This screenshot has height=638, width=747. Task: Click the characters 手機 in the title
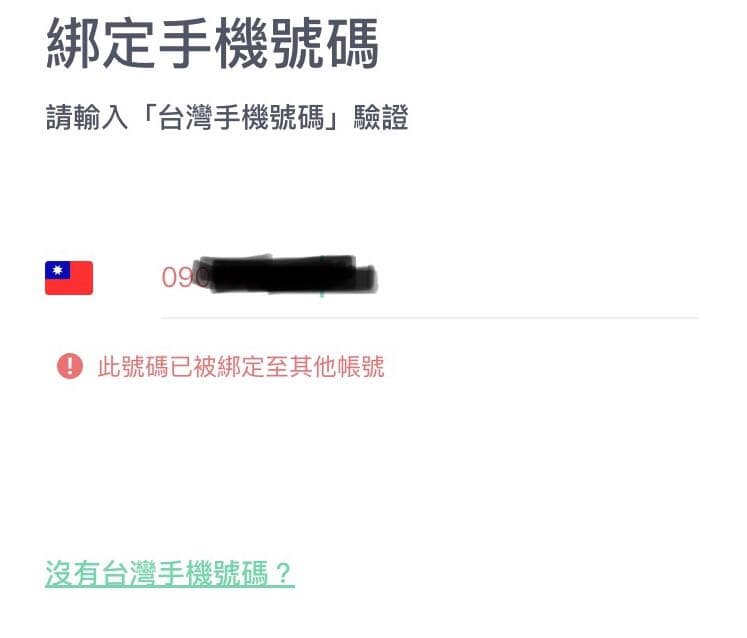212,44
